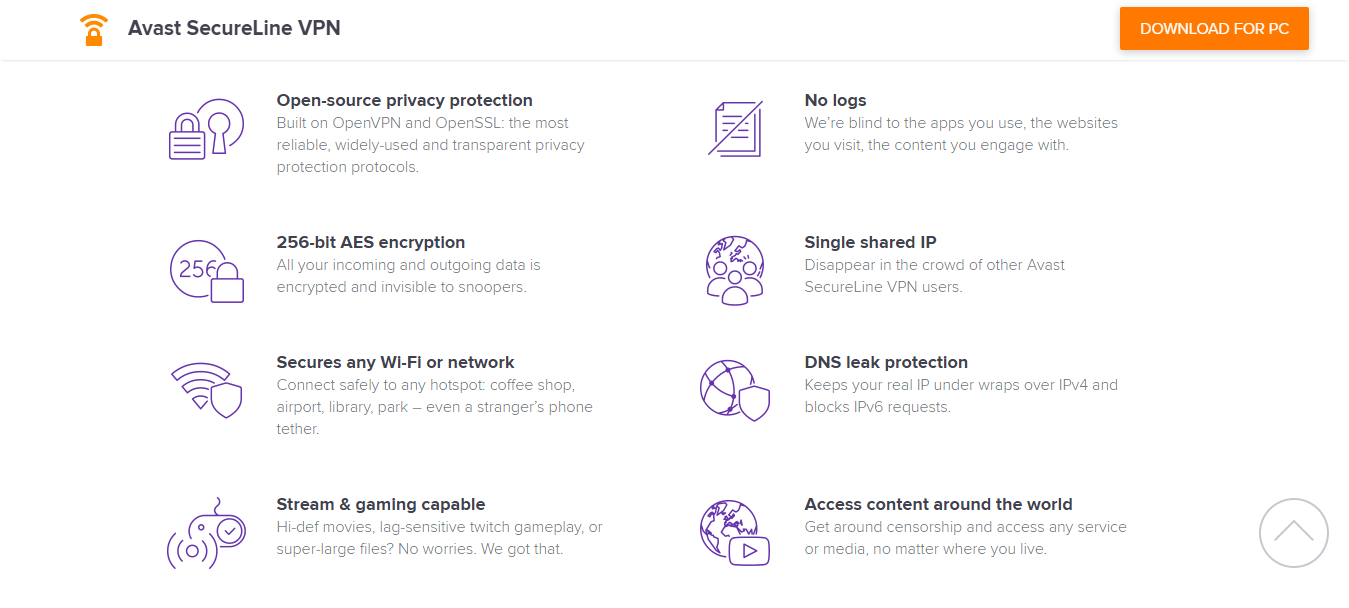Select the Open-source privacy protection padlock icon
Image resolution: width=1349 pixels, height=608 pixels.
207,128
